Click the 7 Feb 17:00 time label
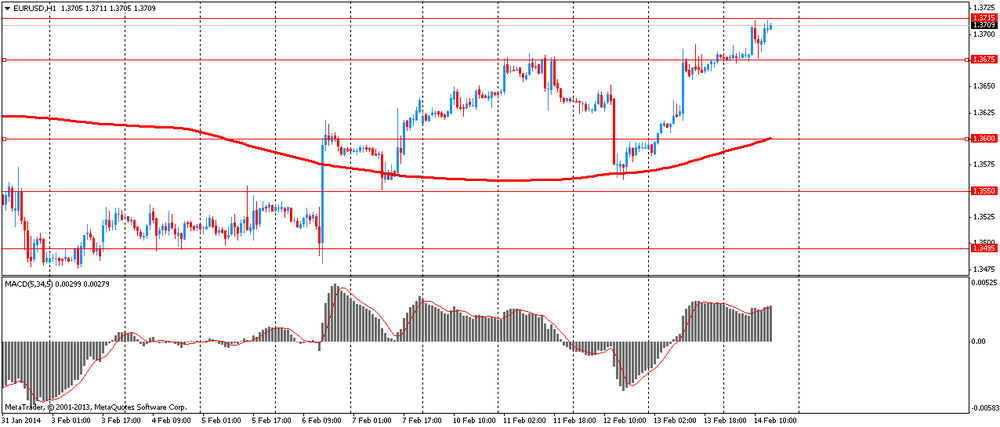1000x427 pixels. click(x=423, y=421)
